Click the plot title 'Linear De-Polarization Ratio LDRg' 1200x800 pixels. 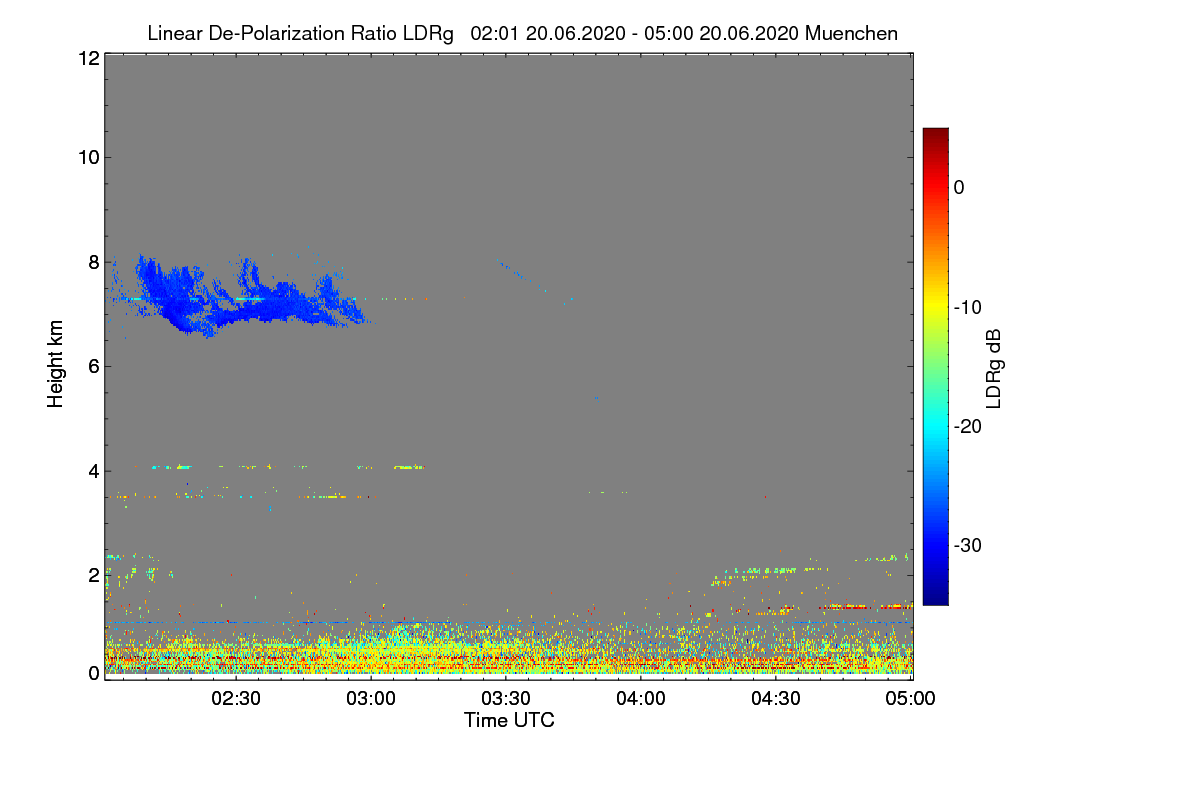point(300,33)
